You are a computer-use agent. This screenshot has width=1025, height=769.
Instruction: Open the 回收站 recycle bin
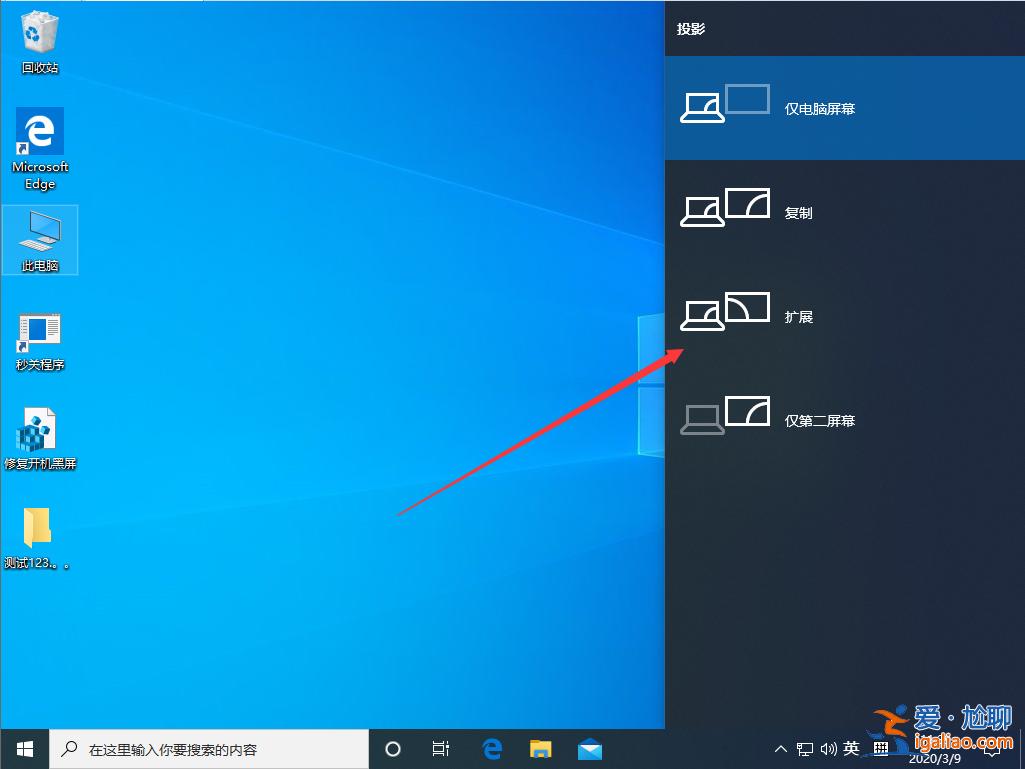point(39,40)
